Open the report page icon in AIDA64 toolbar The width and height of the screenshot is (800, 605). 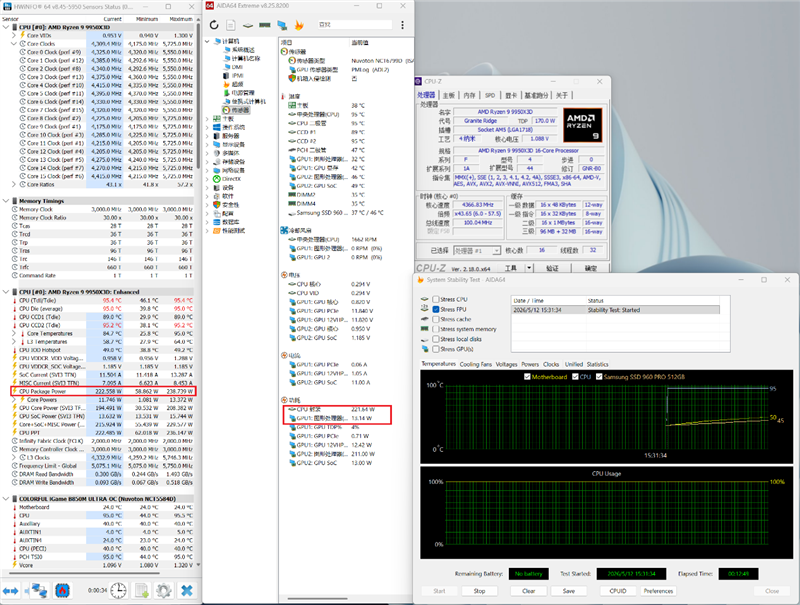pos(231,25)
